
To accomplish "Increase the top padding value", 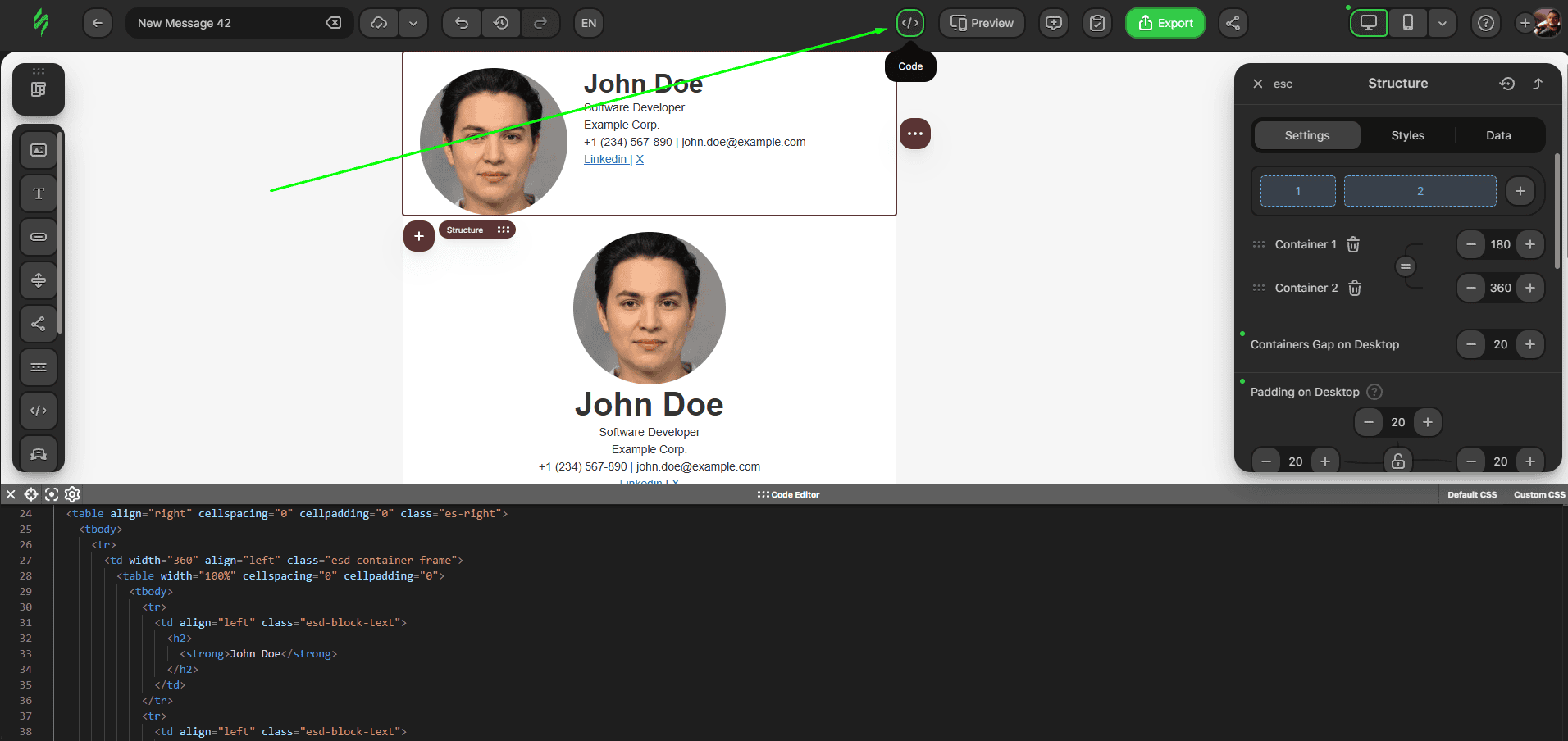I will pos(1428,422).
